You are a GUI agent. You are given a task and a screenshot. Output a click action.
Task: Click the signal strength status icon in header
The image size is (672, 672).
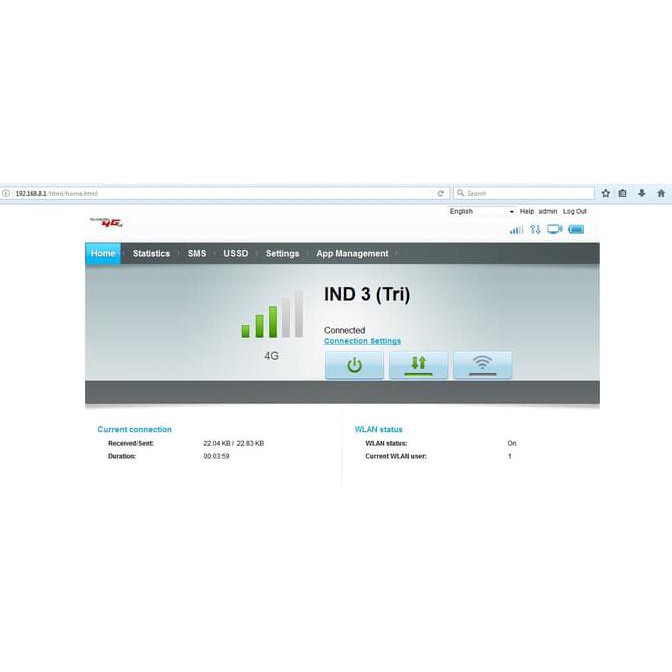tap(516, 230)
